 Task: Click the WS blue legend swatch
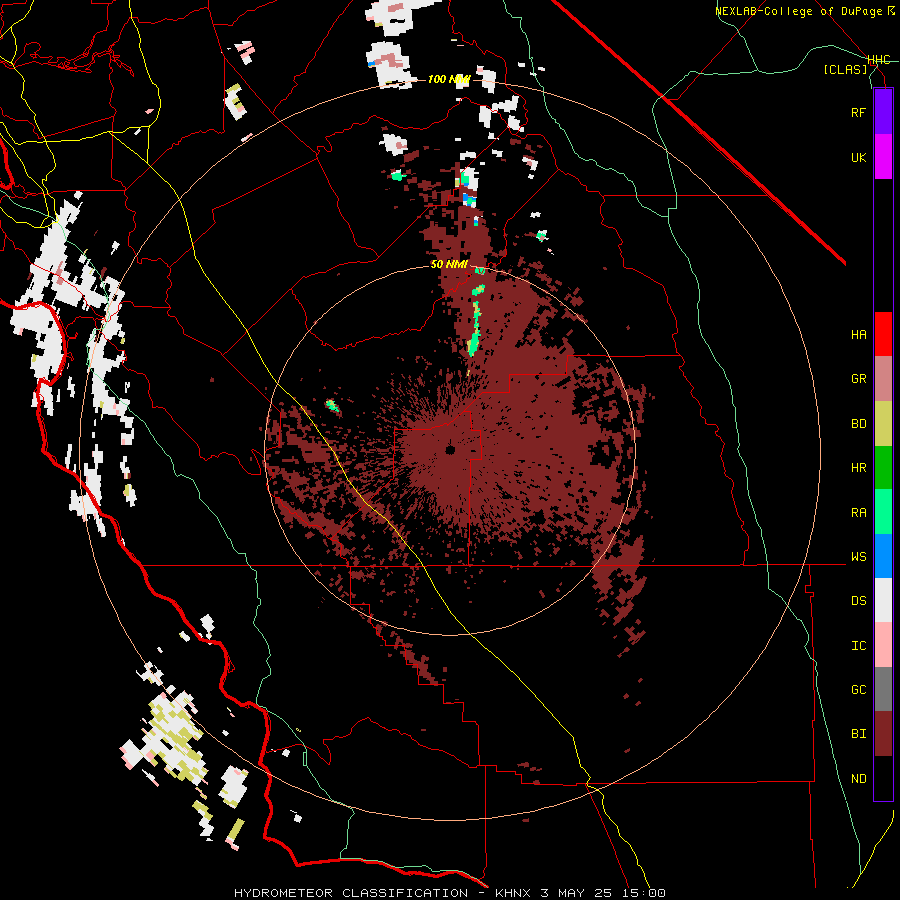tap(883, 556)
